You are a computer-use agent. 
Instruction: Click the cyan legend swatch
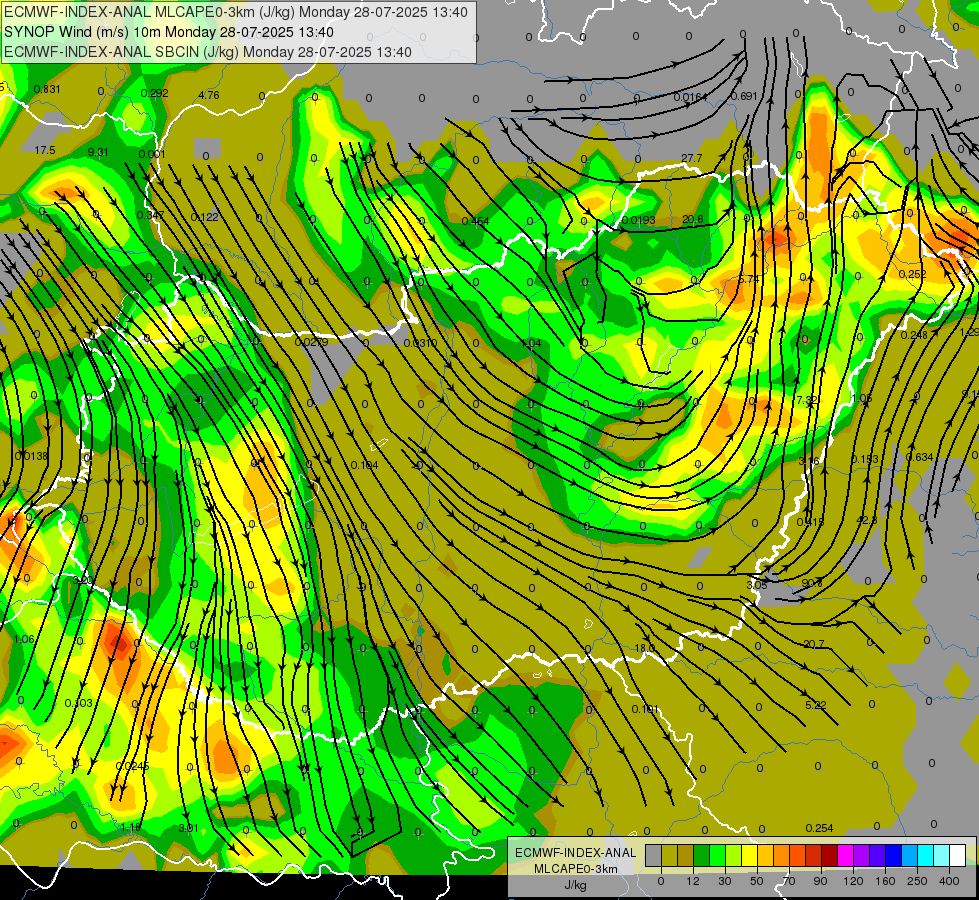click(926, 855)
